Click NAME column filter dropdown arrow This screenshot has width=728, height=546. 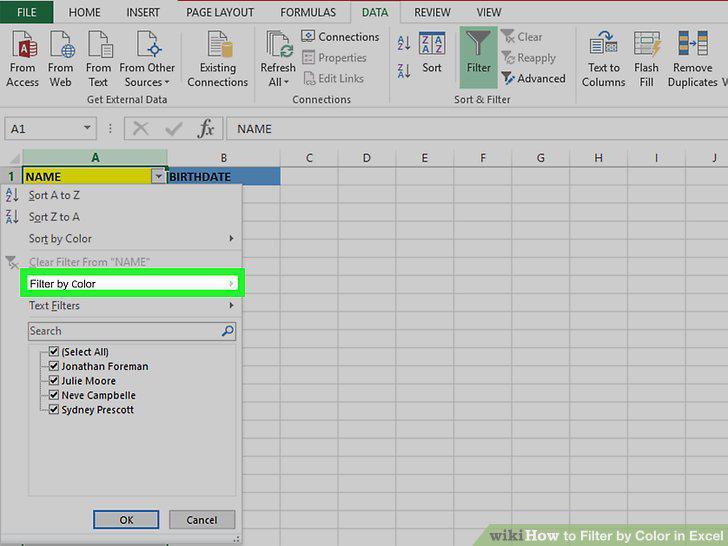158,176
